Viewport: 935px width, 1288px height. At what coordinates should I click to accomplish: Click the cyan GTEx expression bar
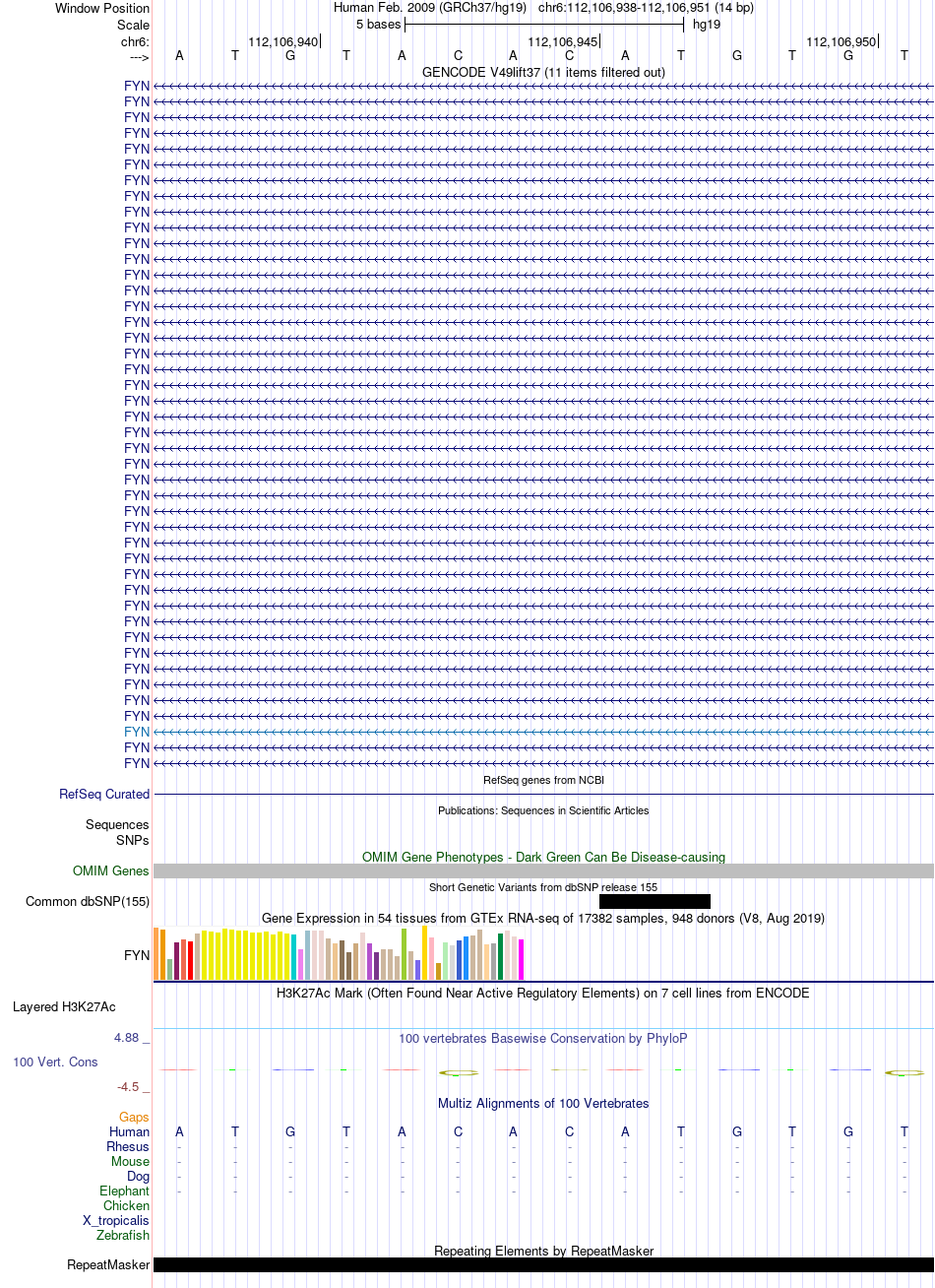(x=294, y=957)
